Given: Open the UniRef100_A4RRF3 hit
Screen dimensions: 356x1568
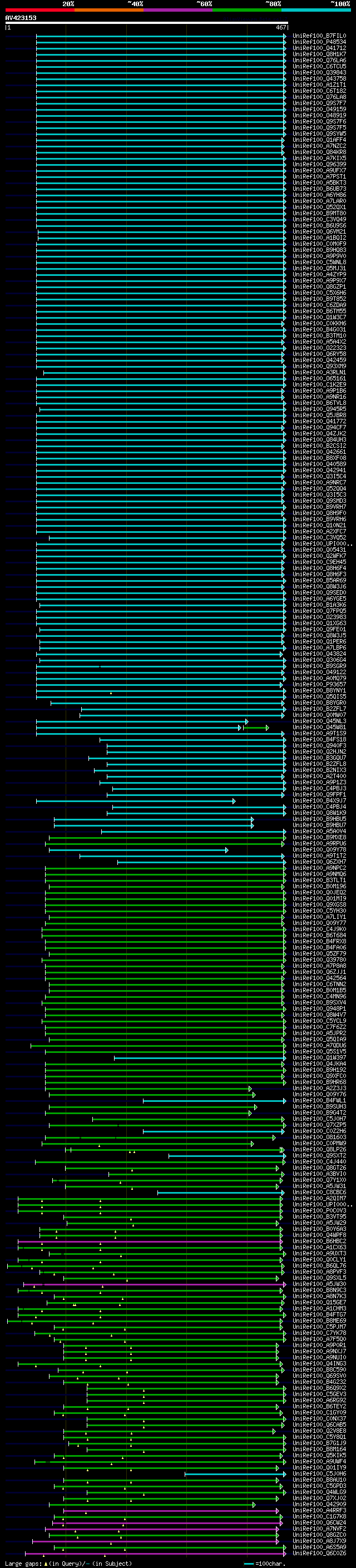Looking at the screenshot, I should 319,1511.
